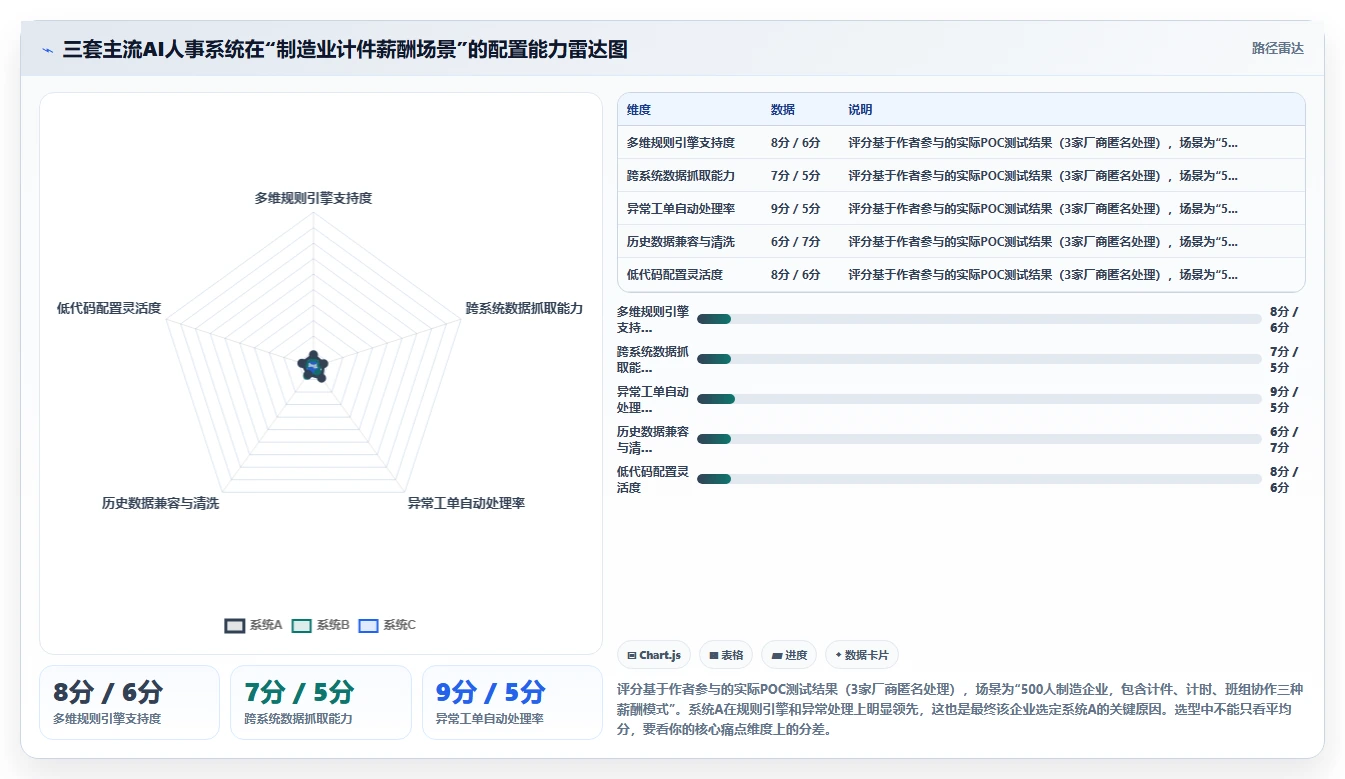Click the POC explanation paragraph at the bottom
Viewport: 1345px width, 779px height.
961,709
